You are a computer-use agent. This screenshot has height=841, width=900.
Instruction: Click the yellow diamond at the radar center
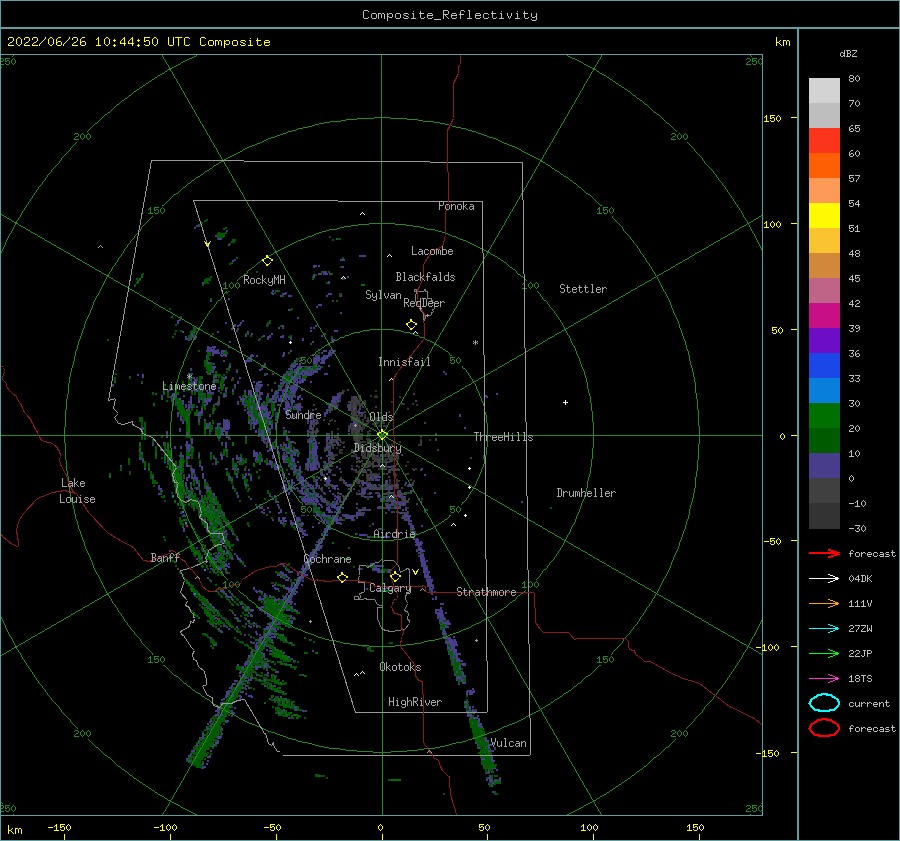pos(382,435)
